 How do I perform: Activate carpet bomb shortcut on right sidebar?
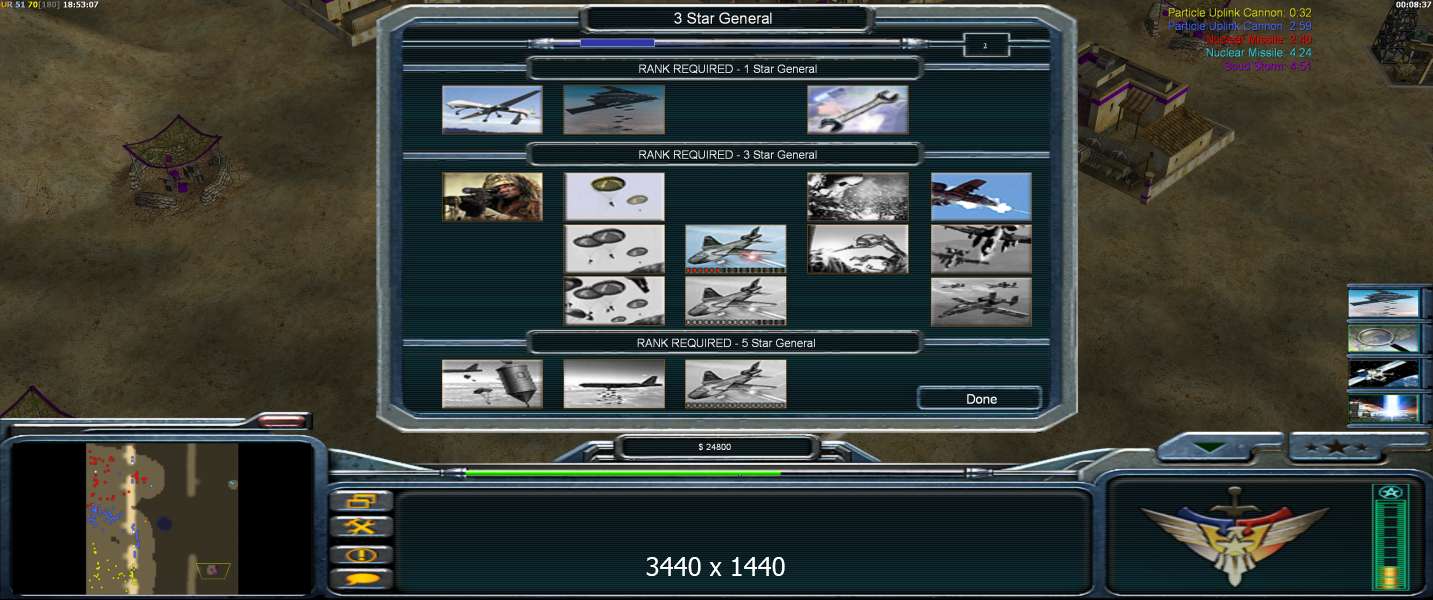[1384, 303]
